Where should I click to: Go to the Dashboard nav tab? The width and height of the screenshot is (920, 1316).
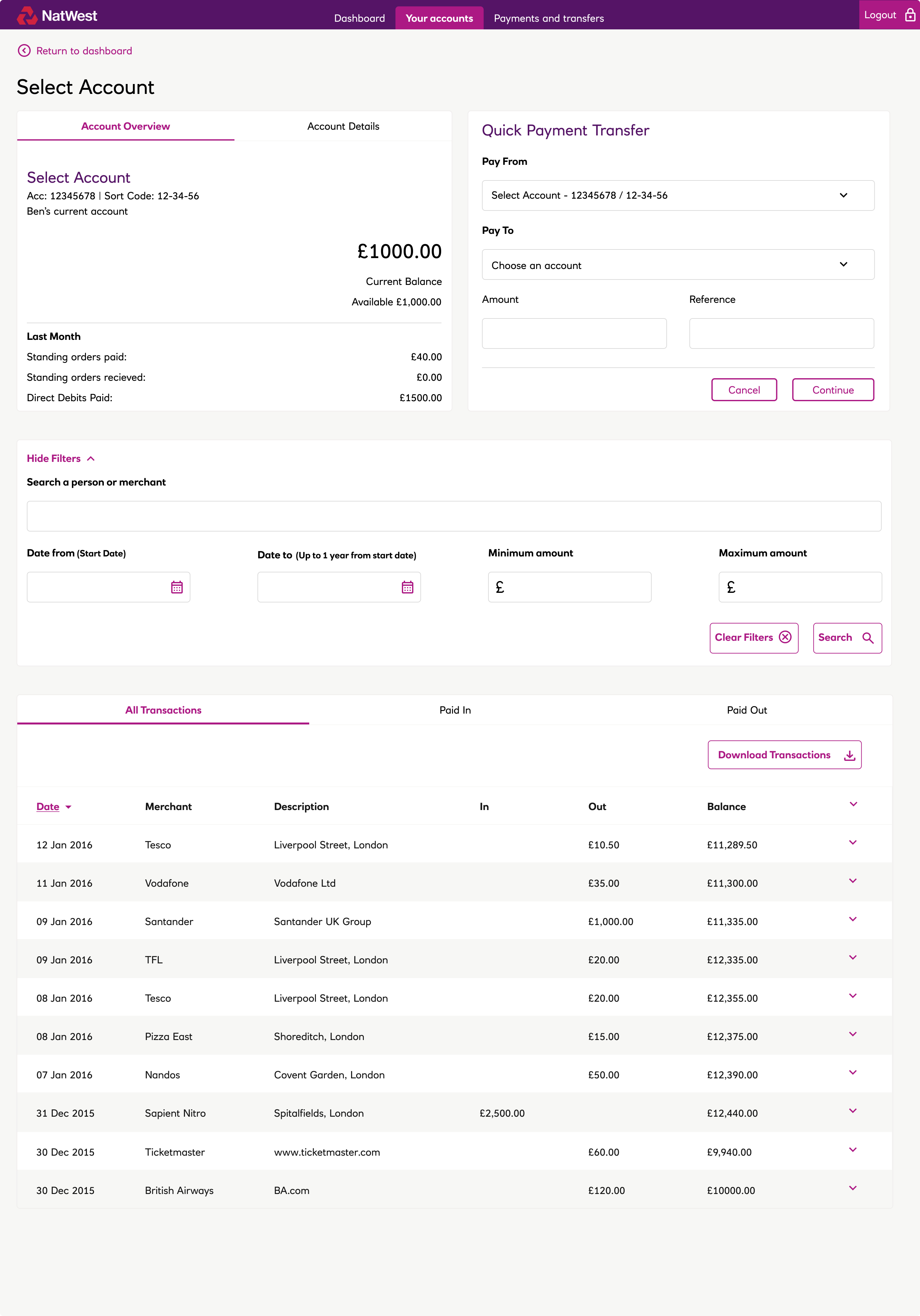359,18
